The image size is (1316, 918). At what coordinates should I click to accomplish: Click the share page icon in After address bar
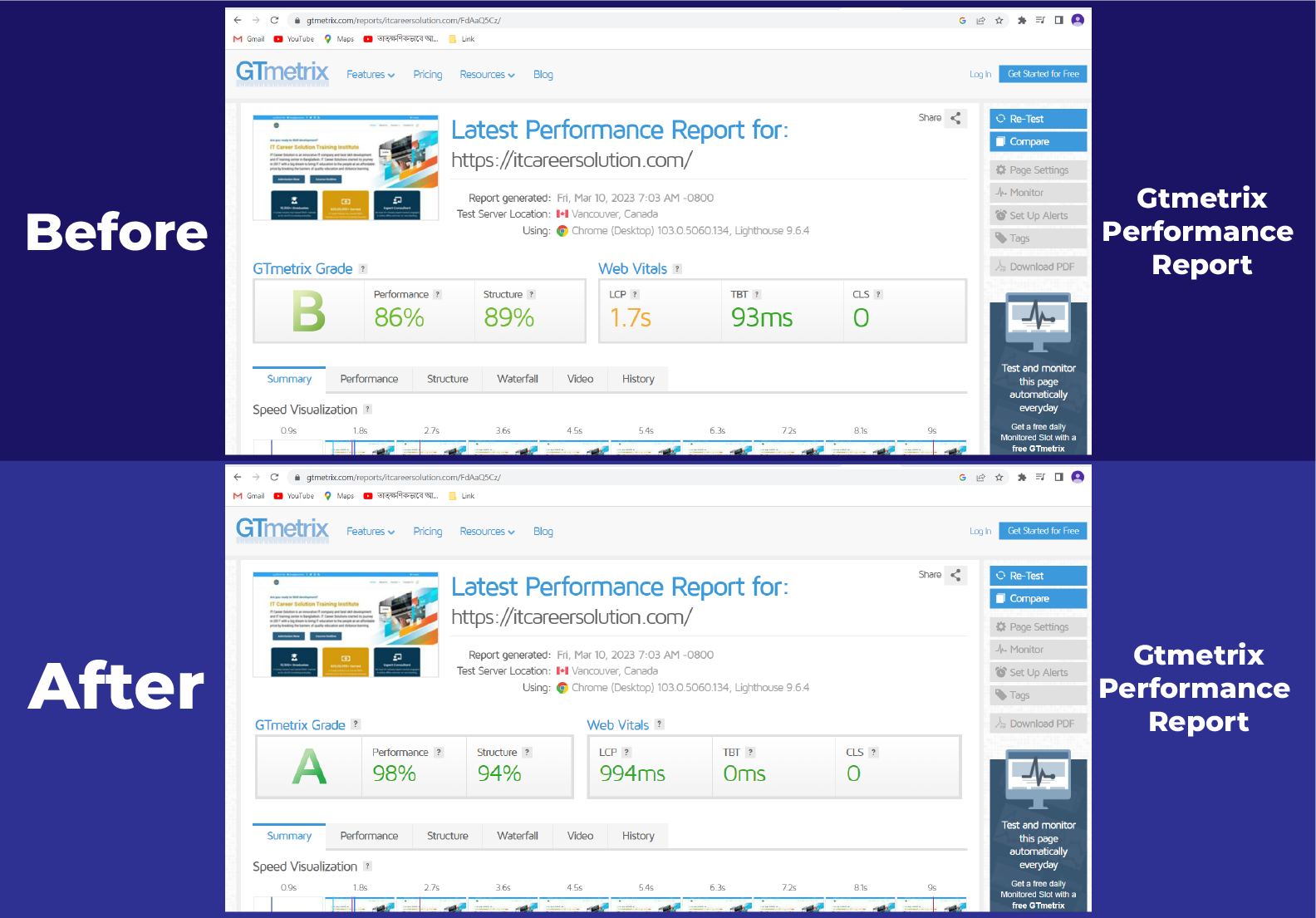[980, 478]
